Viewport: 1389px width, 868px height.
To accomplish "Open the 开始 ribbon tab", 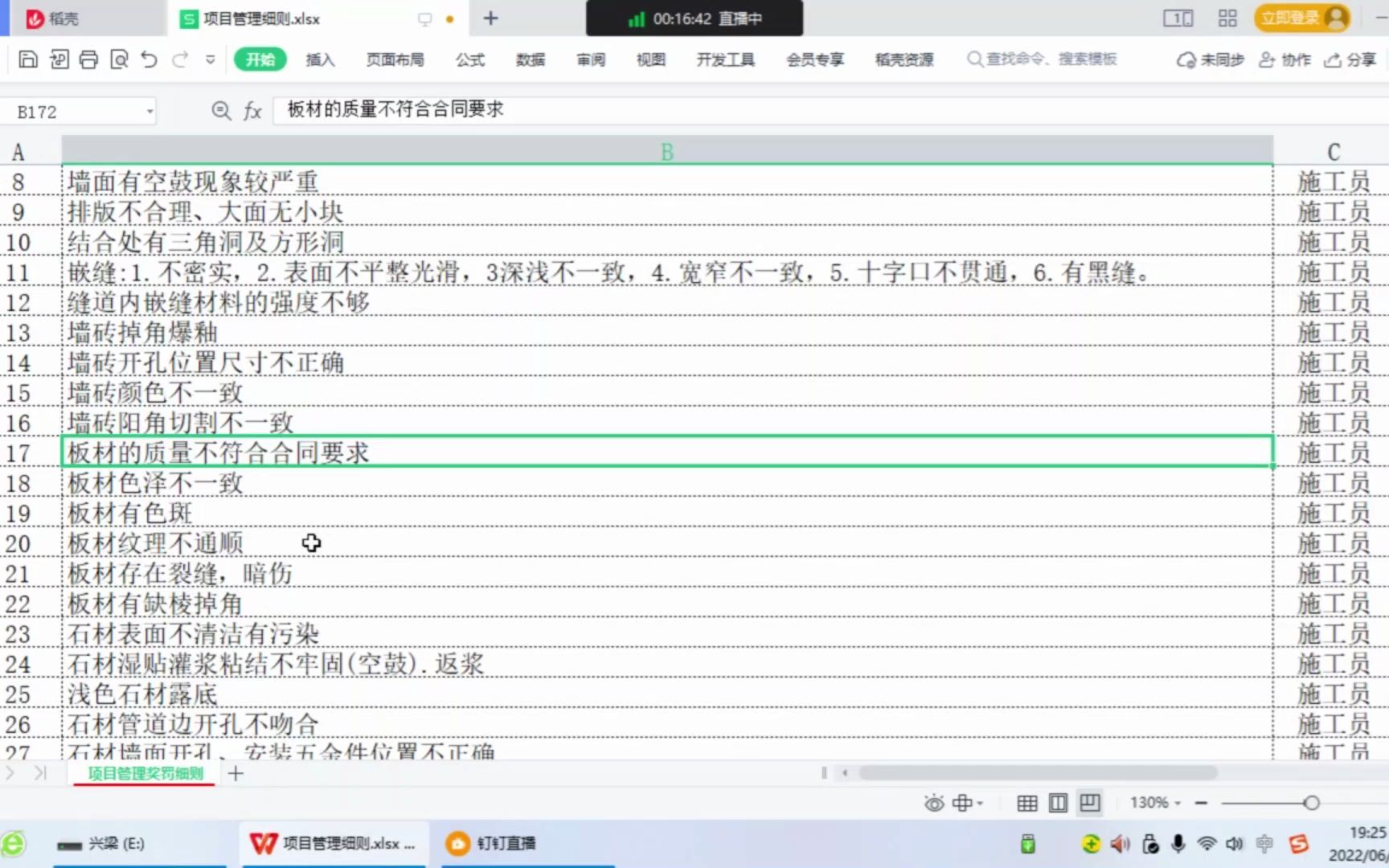I will click(x=260, y=59).
